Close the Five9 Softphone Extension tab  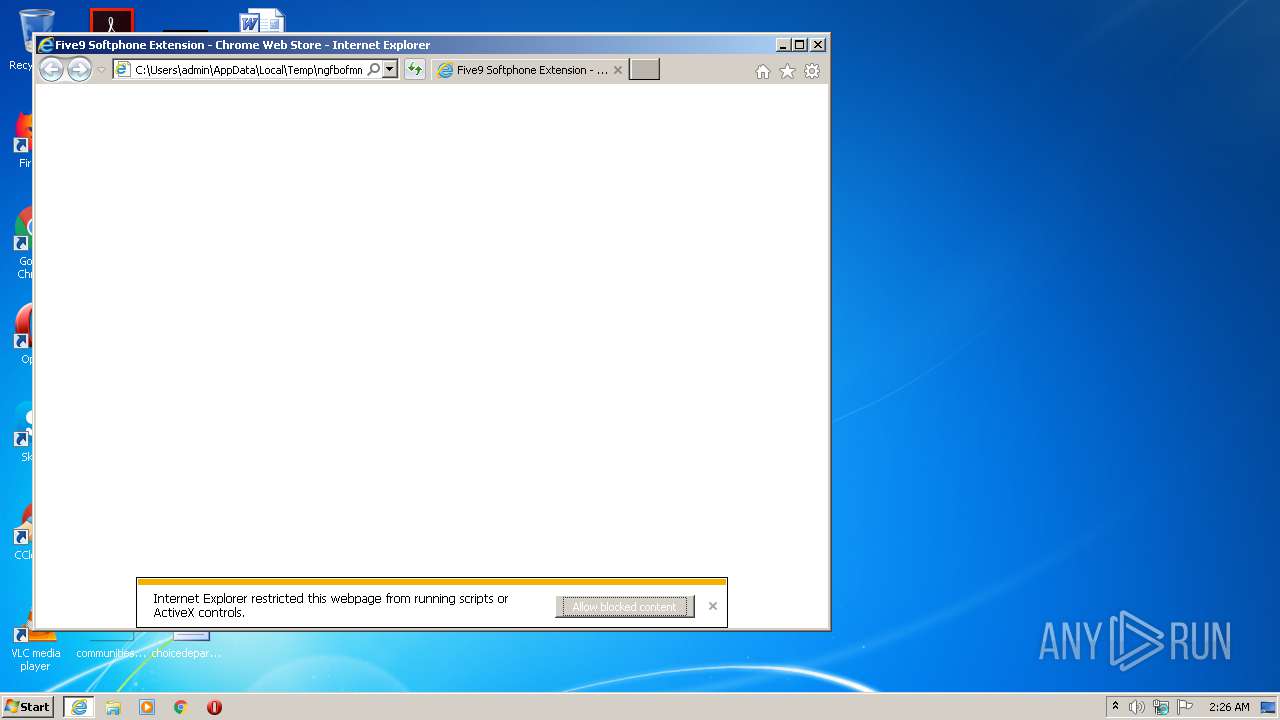pyautogui.click(x=617, y=70)
